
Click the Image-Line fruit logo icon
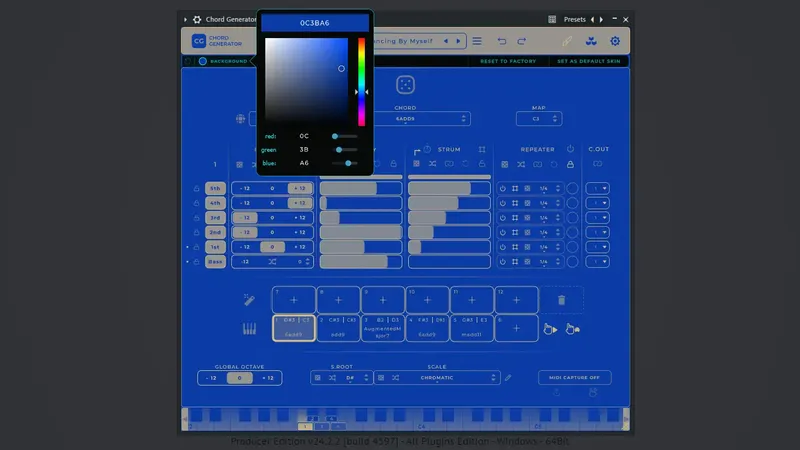[591, 41]
